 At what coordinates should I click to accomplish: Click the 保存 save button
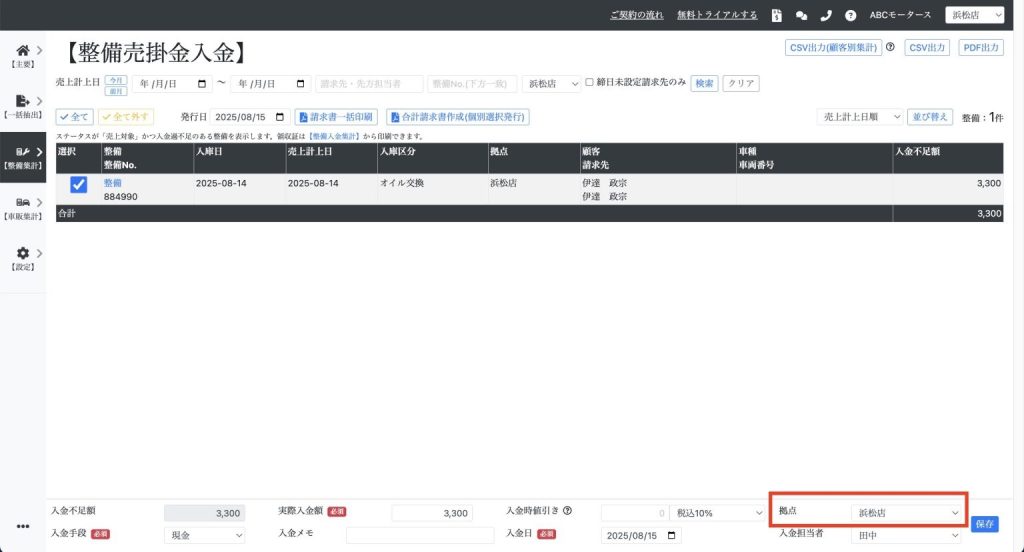pyautogui.click(x=984, y=524)
